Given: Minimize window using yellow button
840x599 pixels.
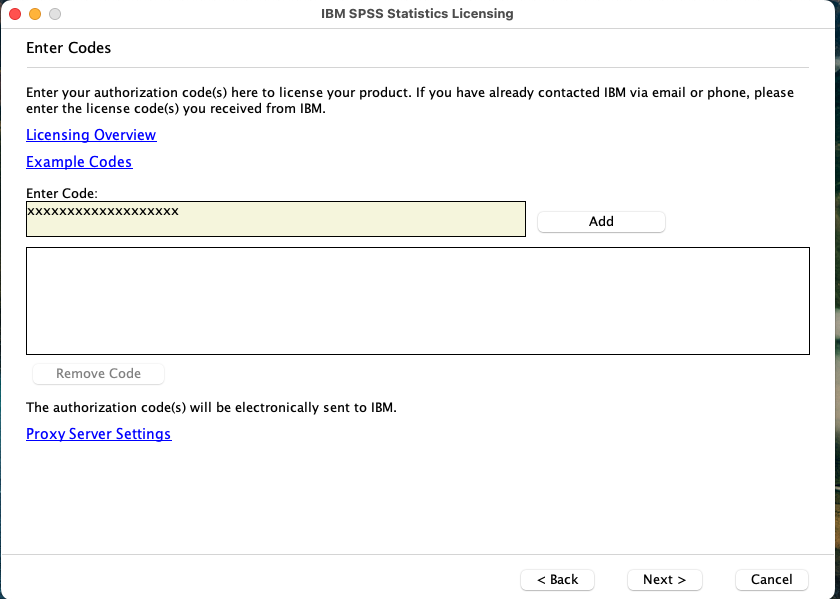Looking at the screenshot, I should coord(35,14).
